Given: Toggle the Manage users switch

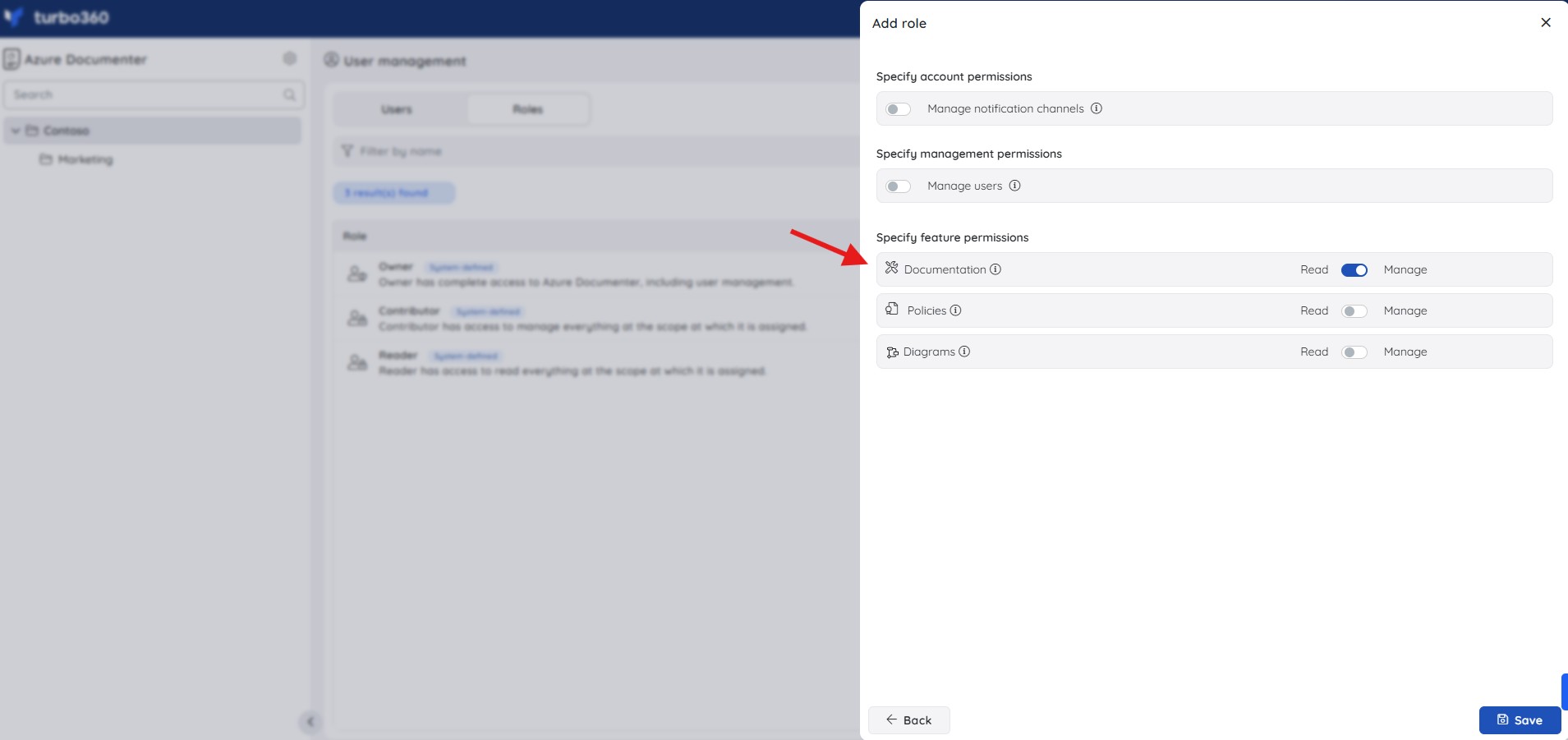Looking at the screenshot, I should 898,186.
